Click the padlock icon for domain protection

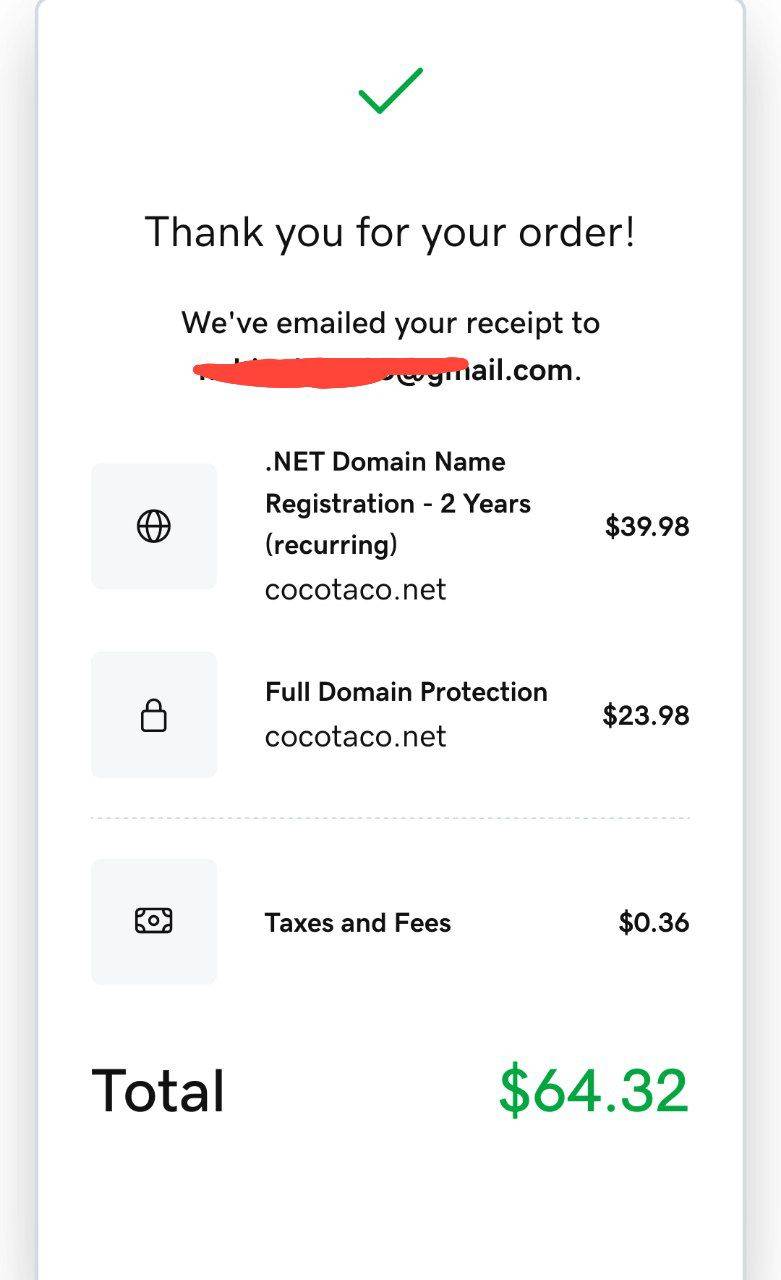coord(153,715)
